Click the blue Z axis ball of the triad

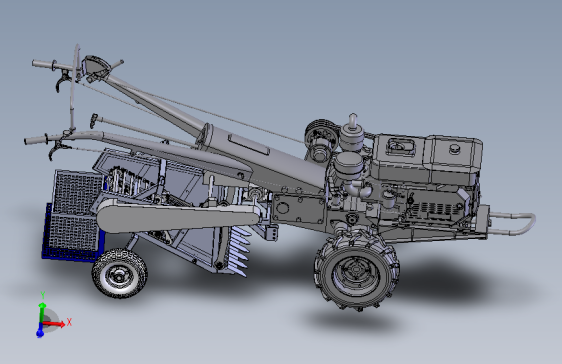40,334
